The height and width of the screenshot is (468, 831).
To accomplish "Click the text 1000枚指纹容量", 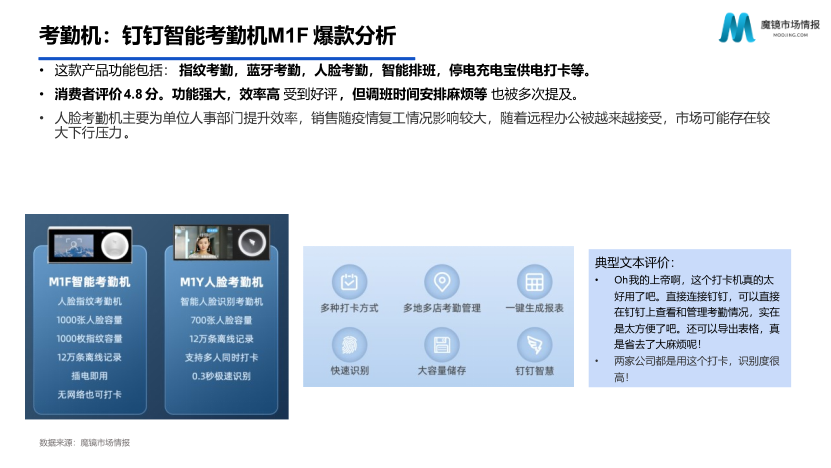I will (90, 338).
